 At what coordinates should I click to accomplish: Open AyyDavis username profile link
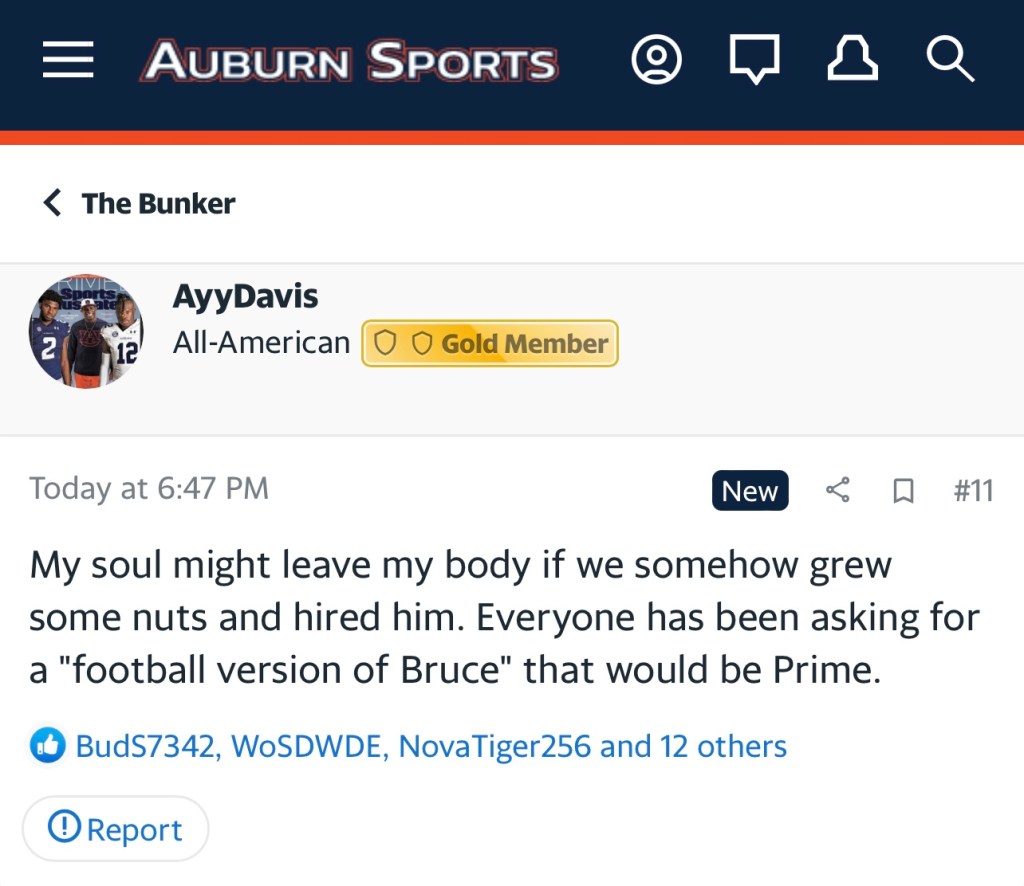pyautogui.click(x=245, y=296)
